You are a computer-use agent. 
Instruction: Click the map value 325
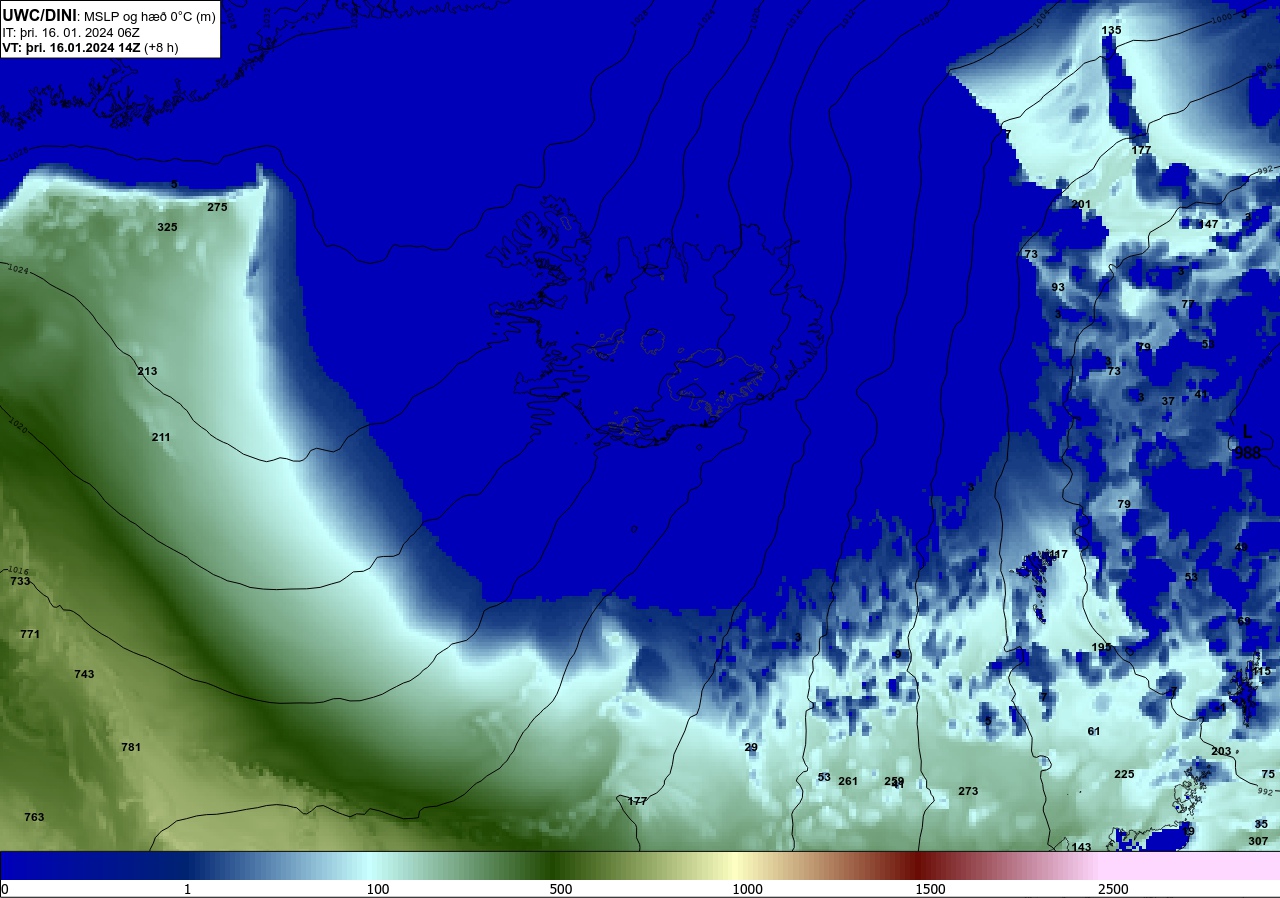[167, 227]
